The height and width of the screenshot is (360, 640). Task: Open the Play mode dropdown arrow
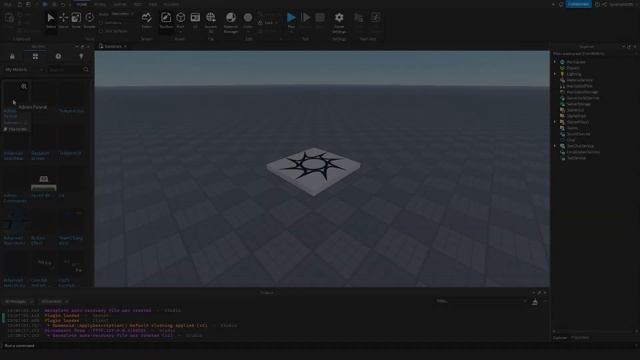coord(291,32)
